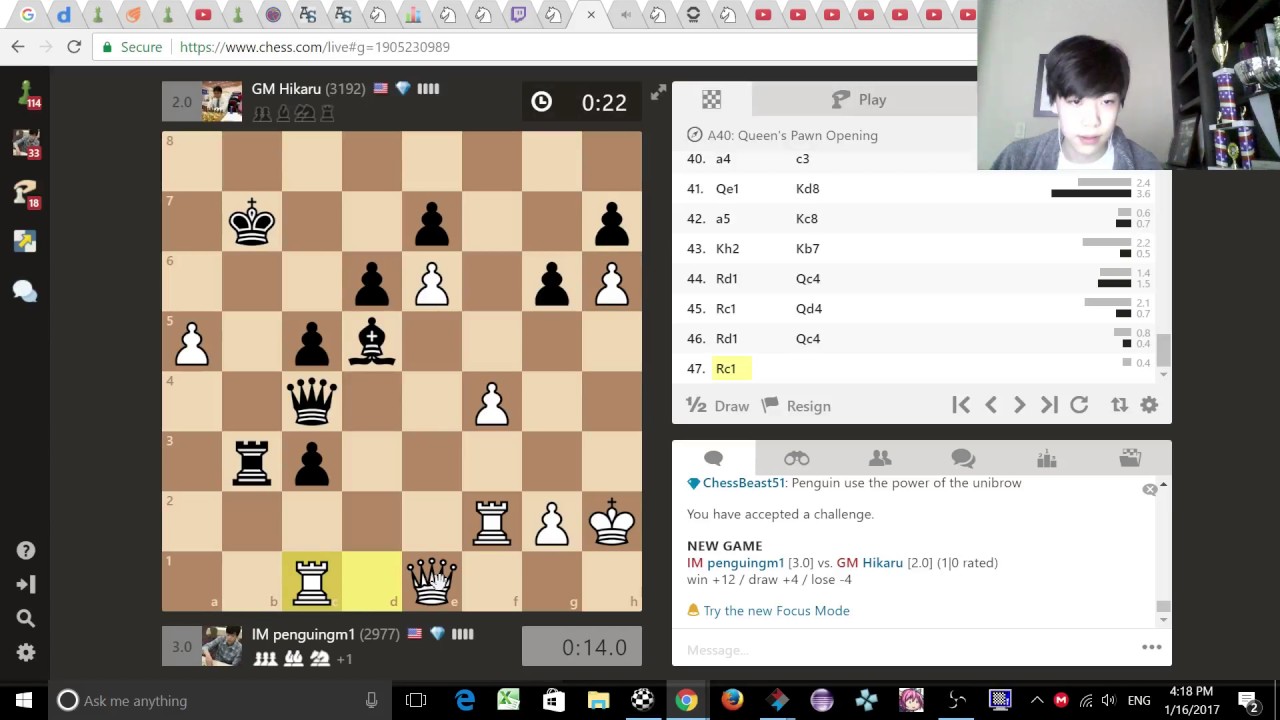
Task: Open Windows Start menu
Action: tap(24, 700)
